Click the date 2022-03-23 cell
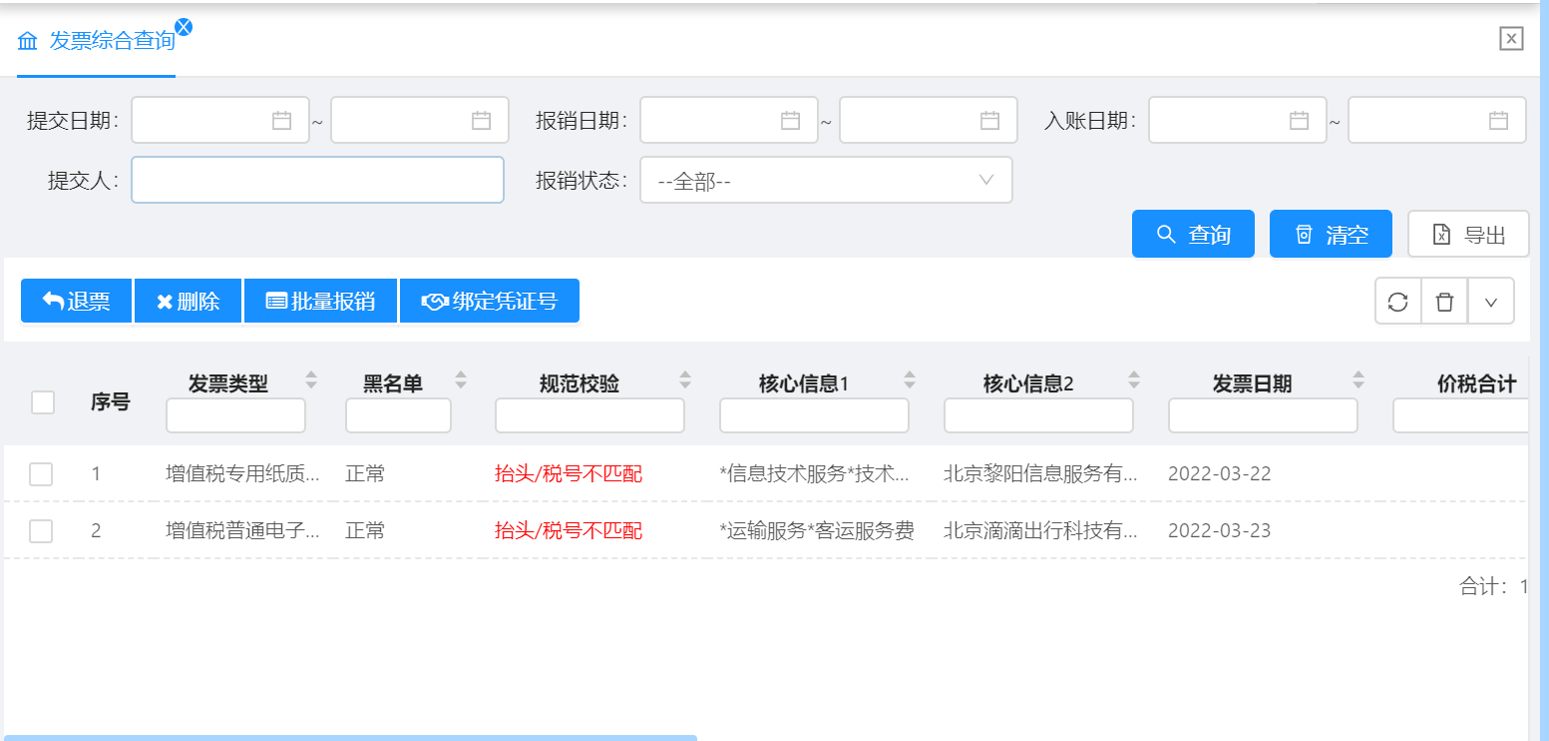The height and width of the screenshot is (741, 1549). (1219, 531)
